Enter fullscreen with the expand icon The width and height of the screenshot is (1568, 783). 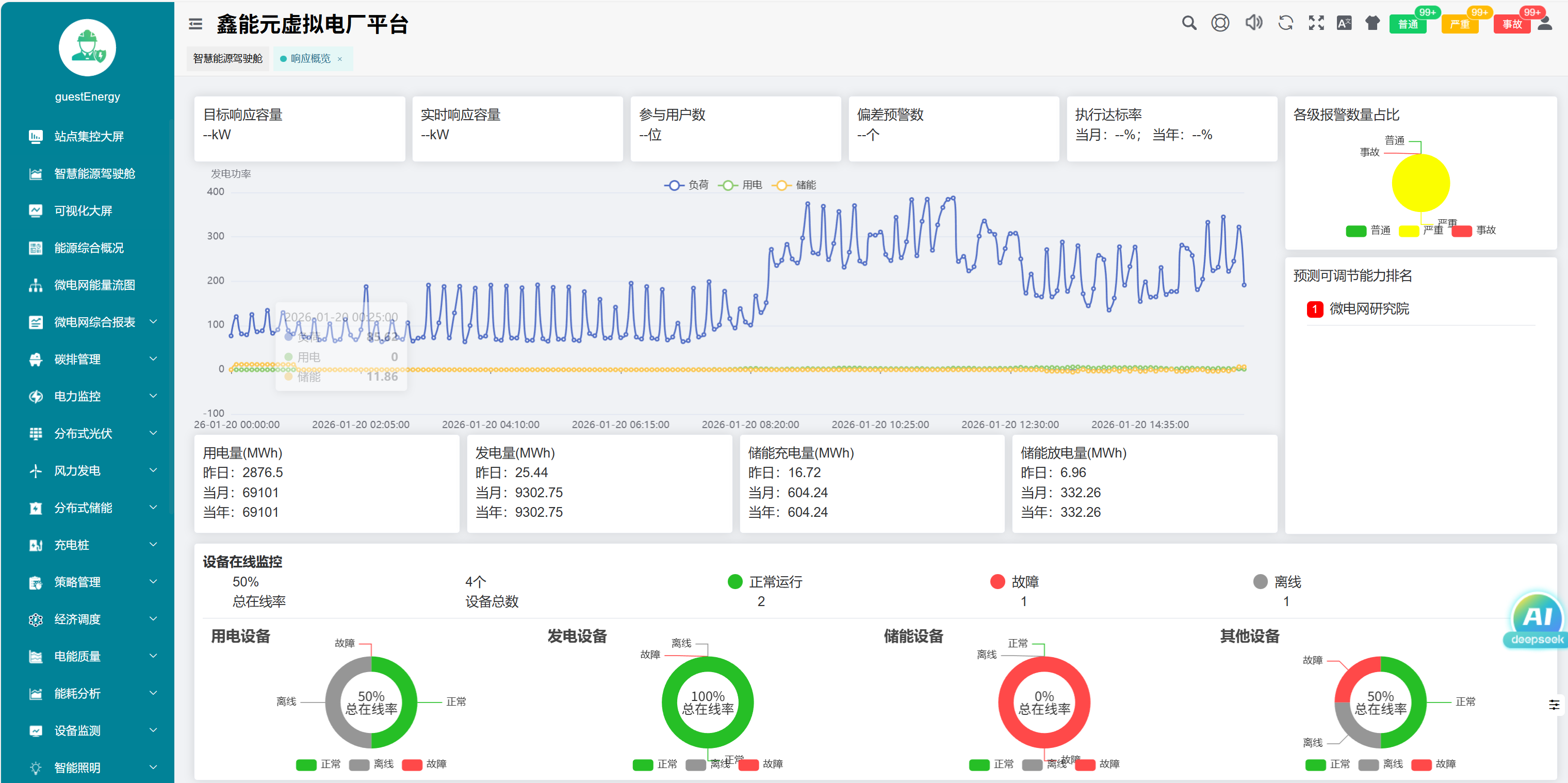[x=1316, y=23]
